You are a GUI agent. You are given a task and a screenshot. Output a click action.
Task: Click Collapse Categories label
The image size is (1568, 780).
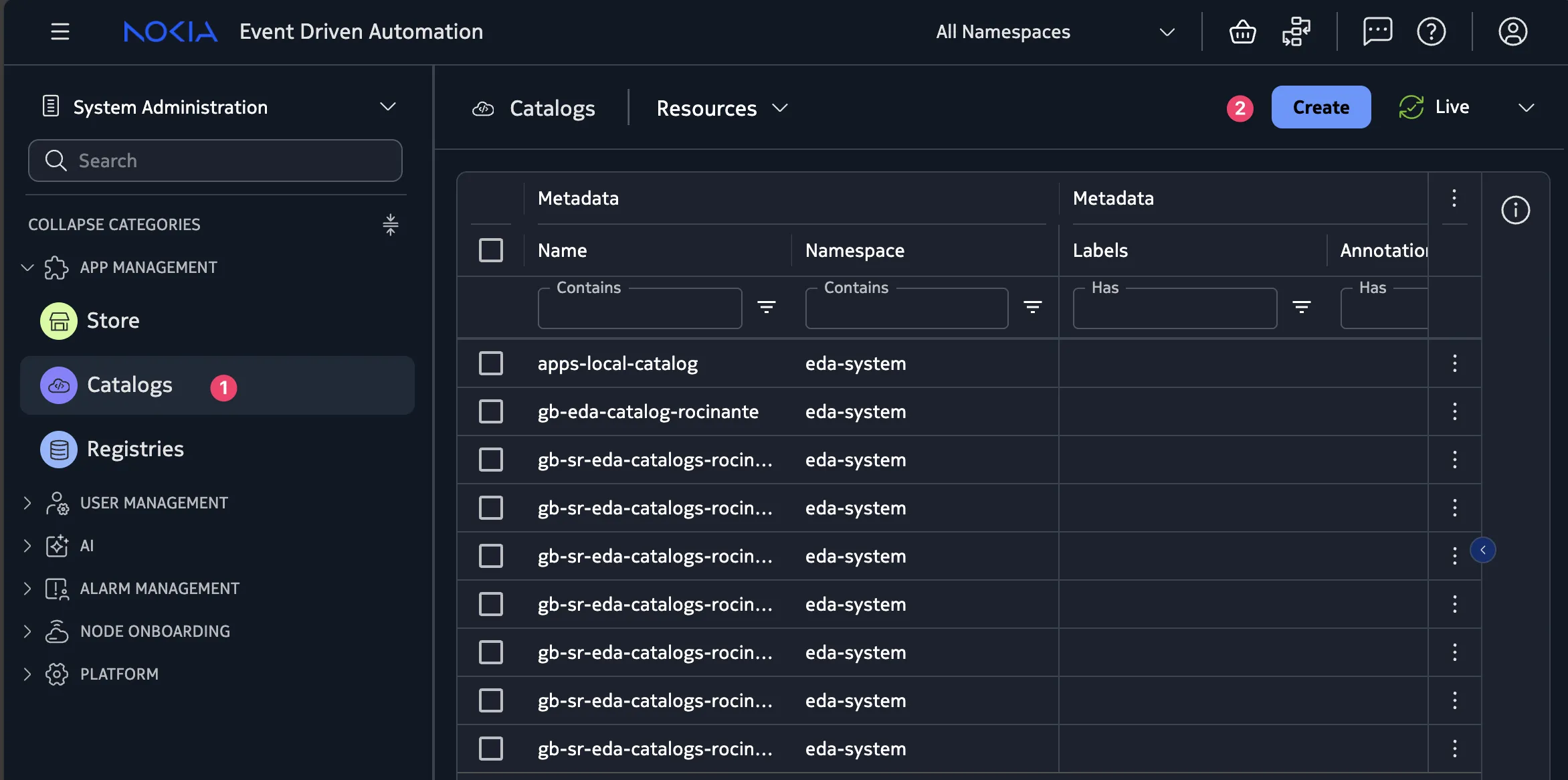[x=114, y=225]
